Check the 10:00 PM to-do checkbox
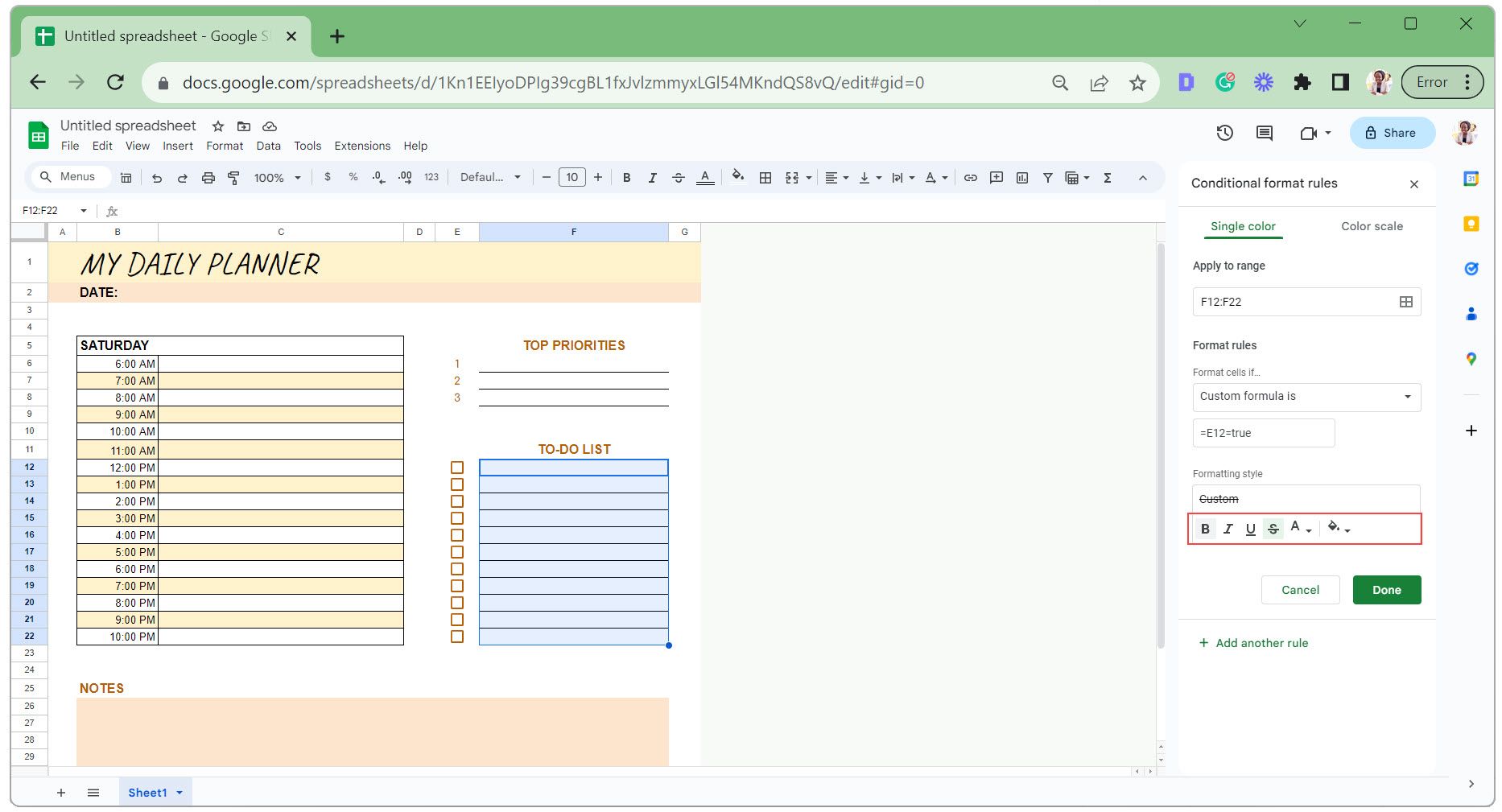The image size is (1502, 812). pyautogui.click(x=458, y=636)
